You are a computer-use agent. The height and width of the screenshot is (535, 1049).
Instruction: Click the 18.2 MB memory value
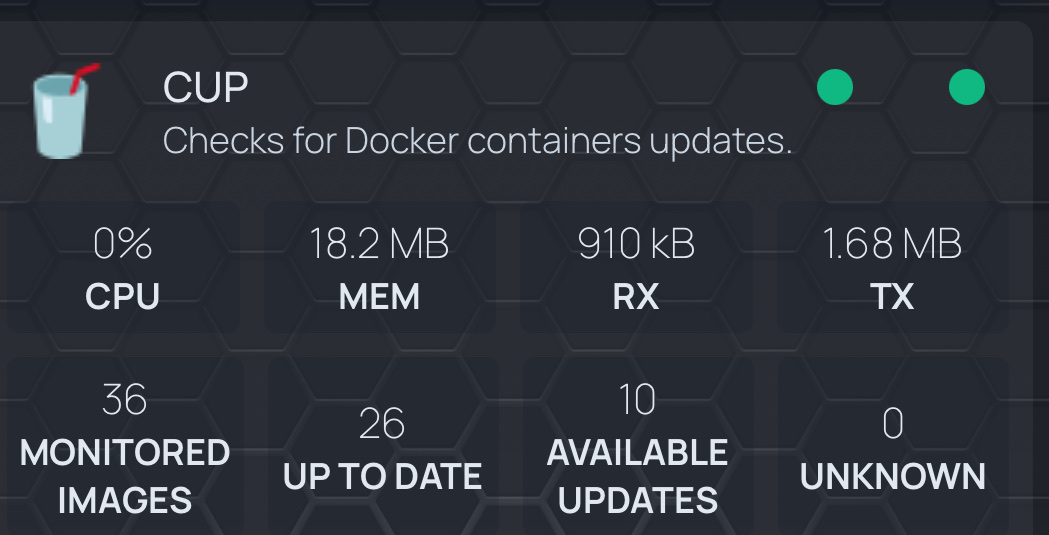(380, 244)
